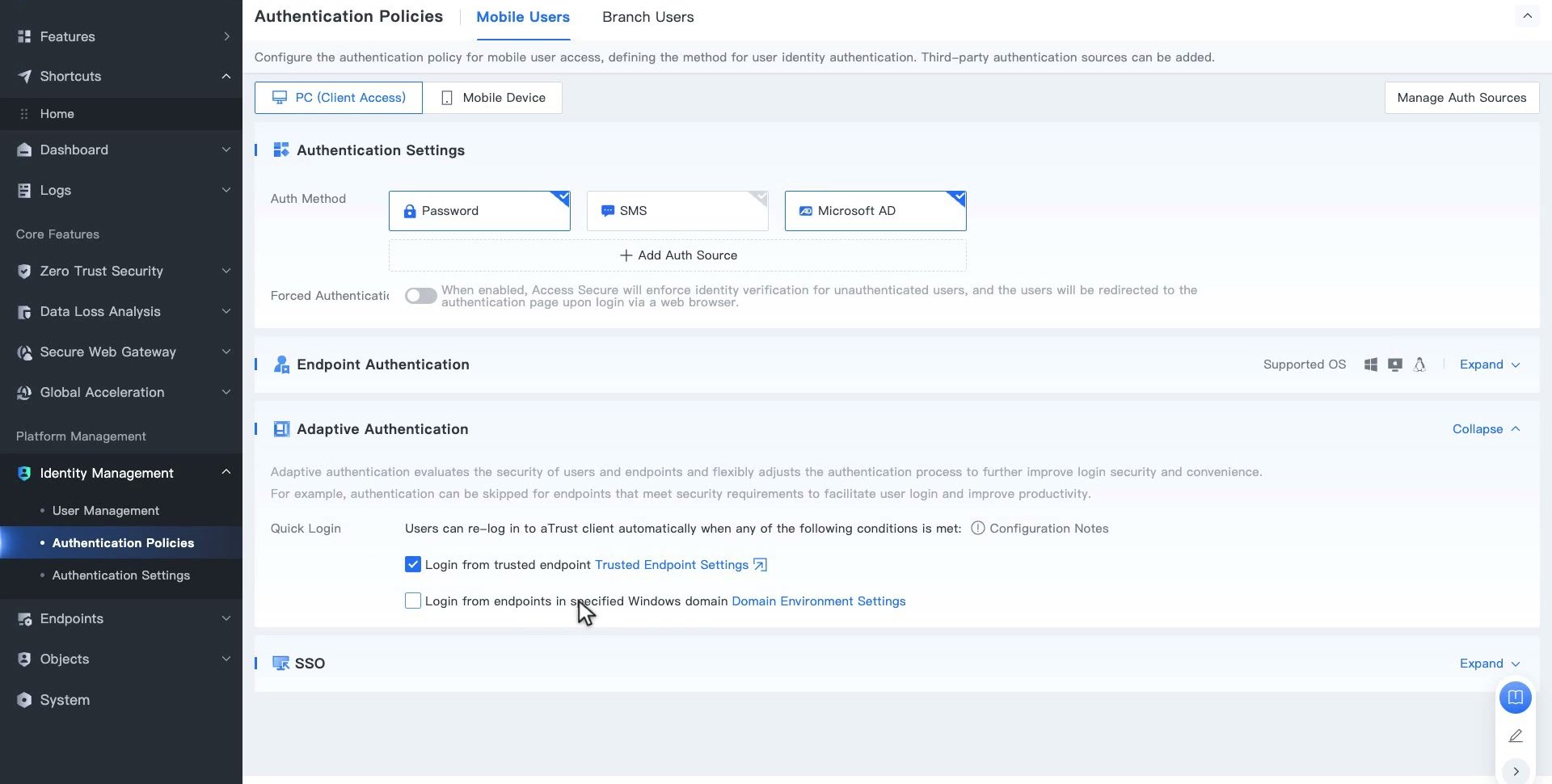The image size is (1552, 784).
Task: Open User Management in sidebar
Action: coord(106,511)
